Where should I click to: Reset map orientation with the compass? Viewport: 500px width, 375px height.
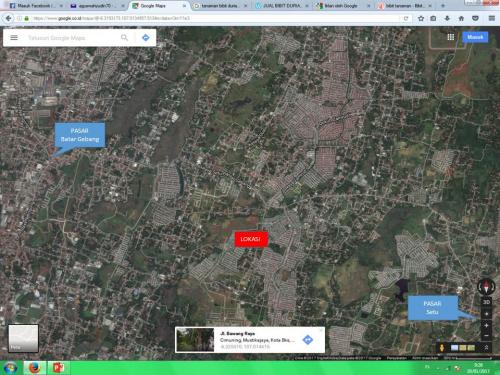pyautogui.click(x=486, y=286)
